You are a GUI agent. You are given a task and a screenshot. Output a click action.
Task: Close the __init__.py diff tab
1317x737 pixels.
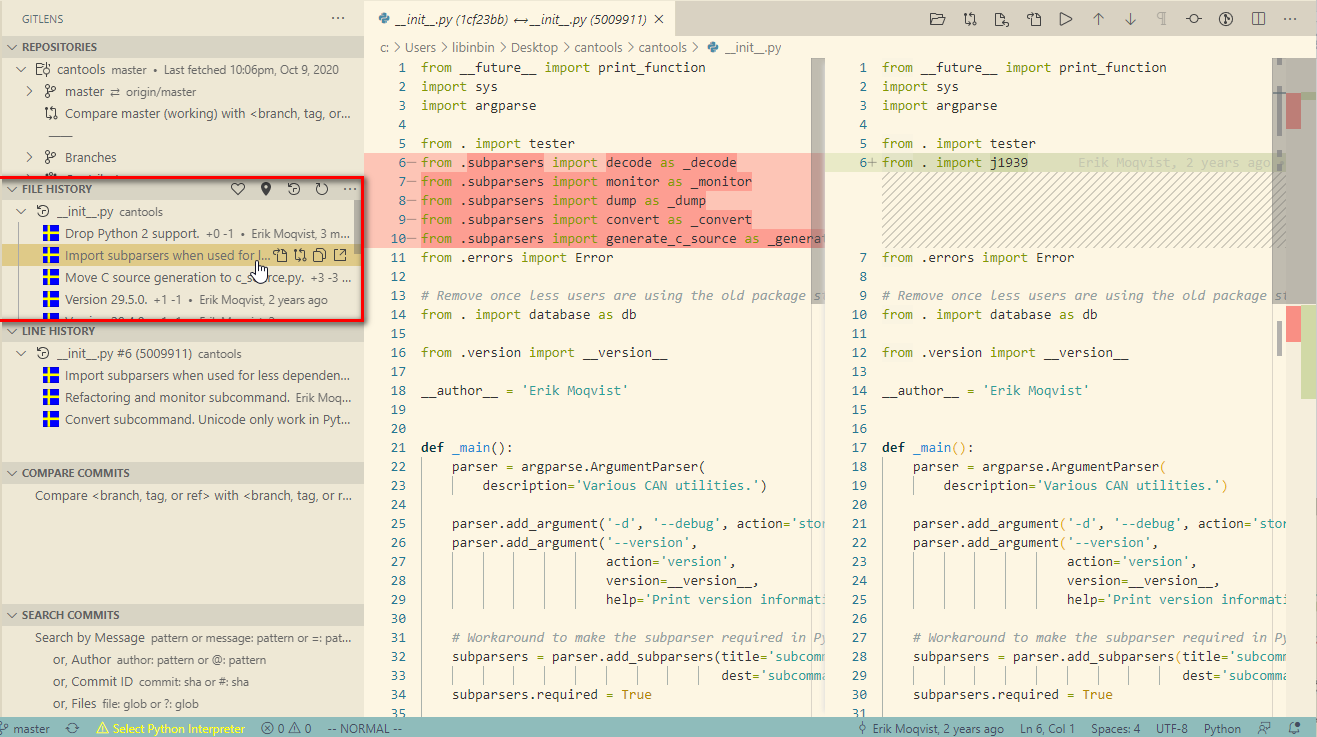click(659, 19)
